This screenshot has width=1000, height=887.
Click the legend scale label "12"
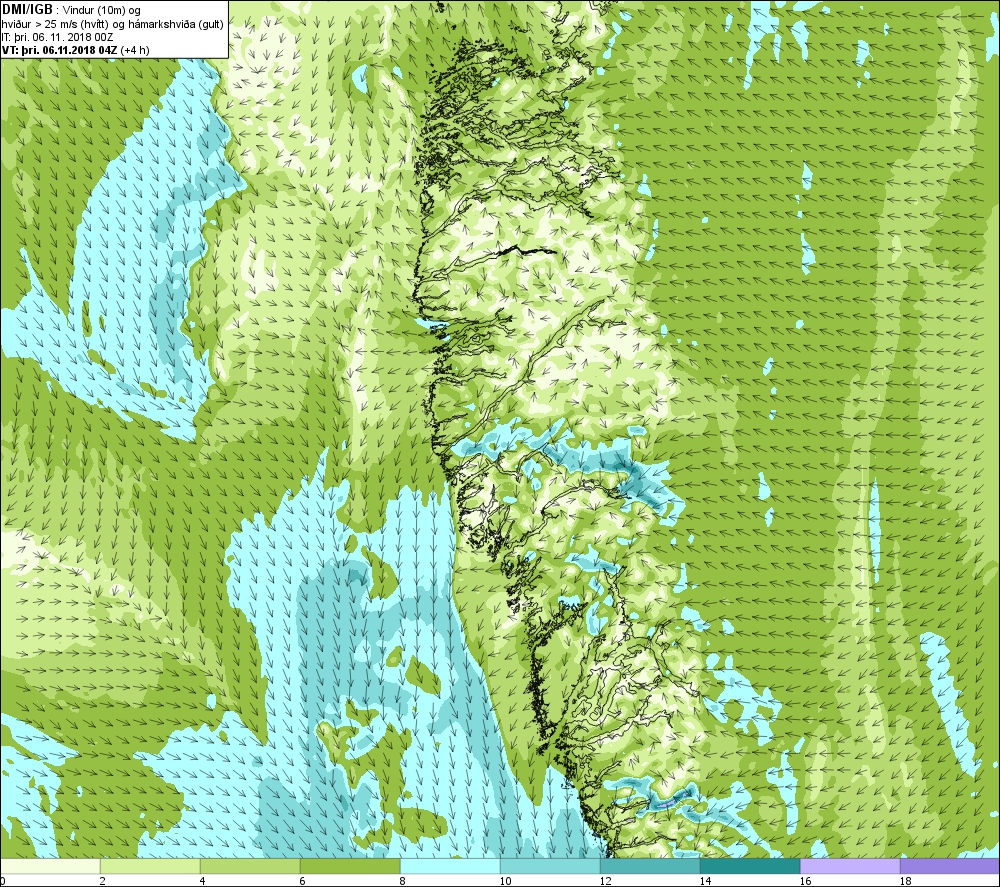605,881
